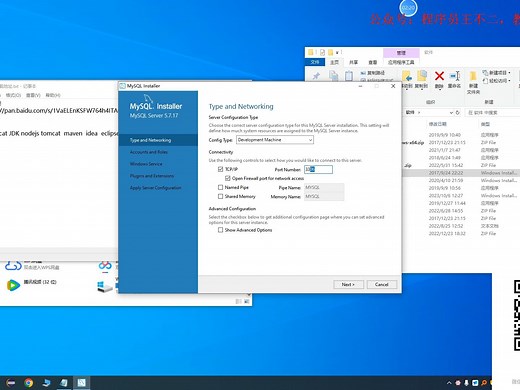Close the MySQL Installer window
The image size is (520, 390).
coord(393,86)
